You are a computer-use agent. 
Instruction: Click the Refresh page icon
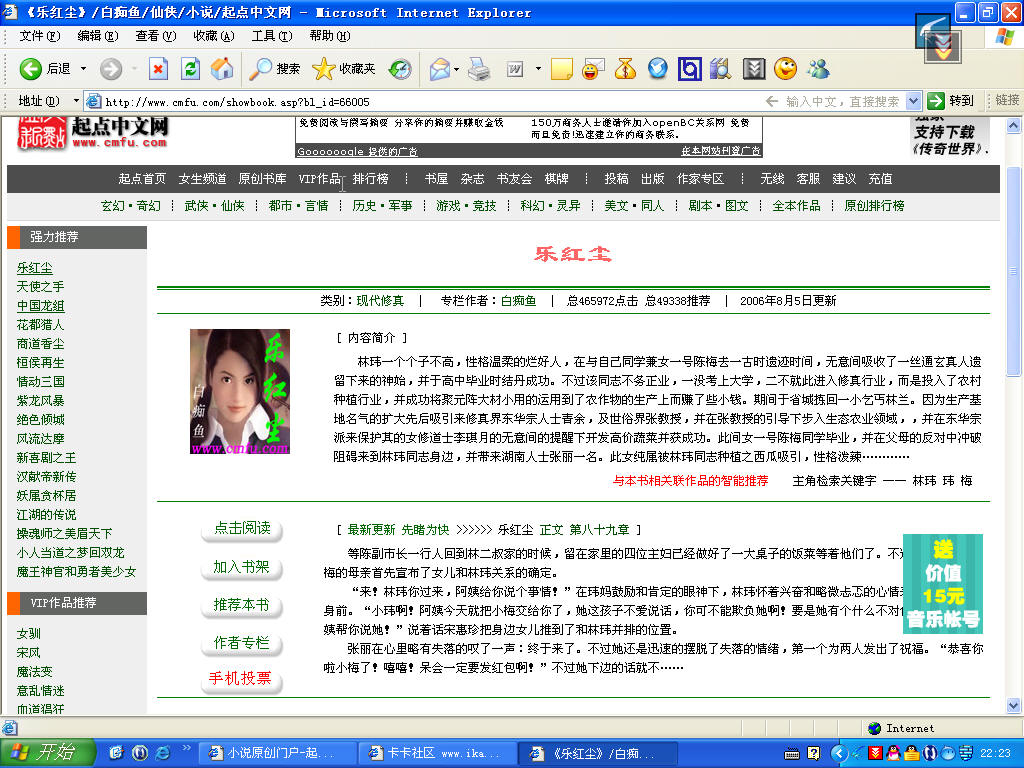click(190, 69)
